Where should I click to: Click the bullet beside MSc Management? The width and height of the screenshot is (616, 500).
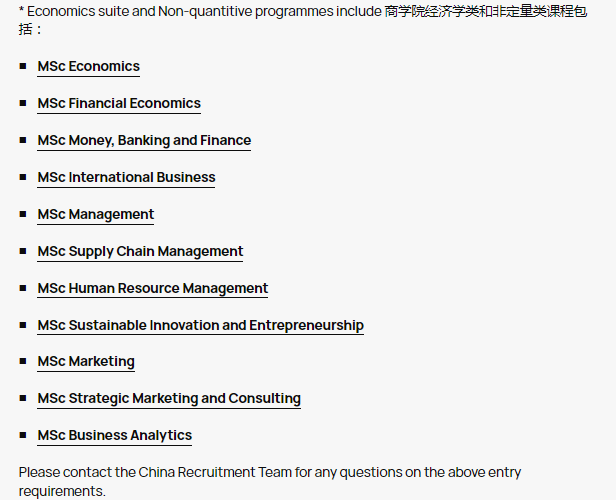coord(23,214)
